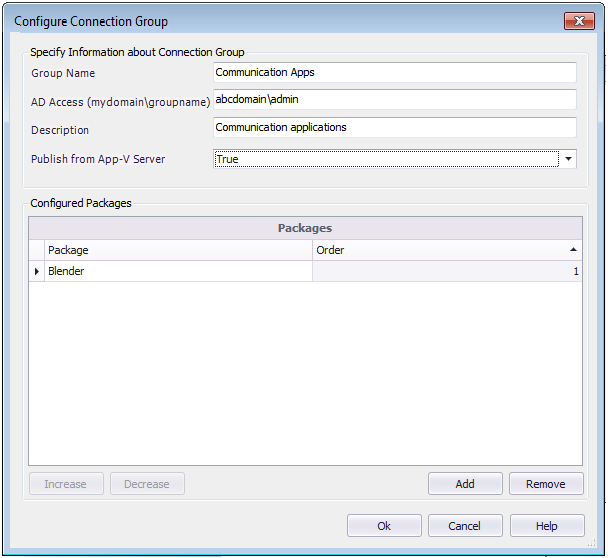Focus the AD Access input field

click(394, 100)
